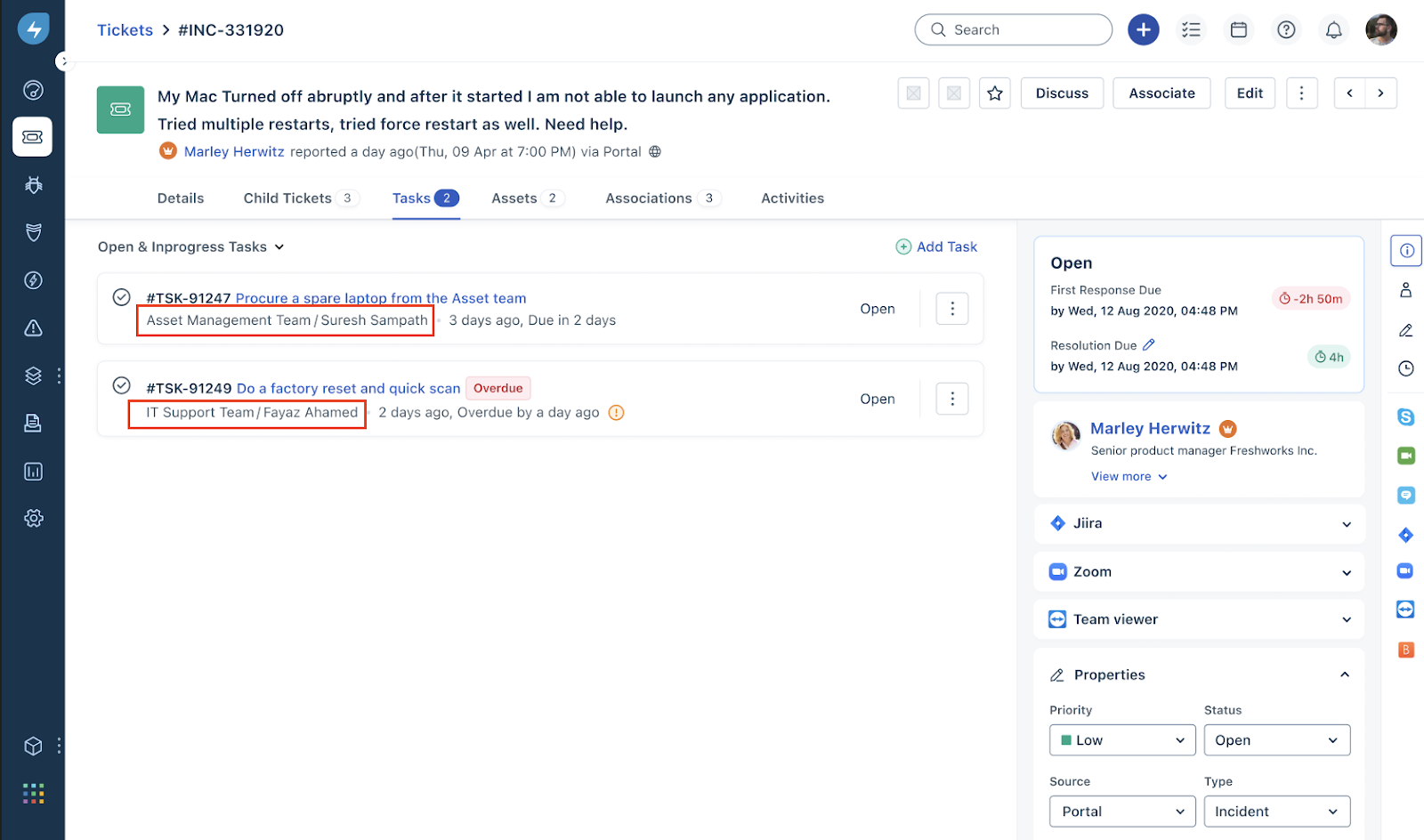Go back to Tickets via breadcrumb
The width and height of the screenshot is (1424, 840).
click(125, 29)
